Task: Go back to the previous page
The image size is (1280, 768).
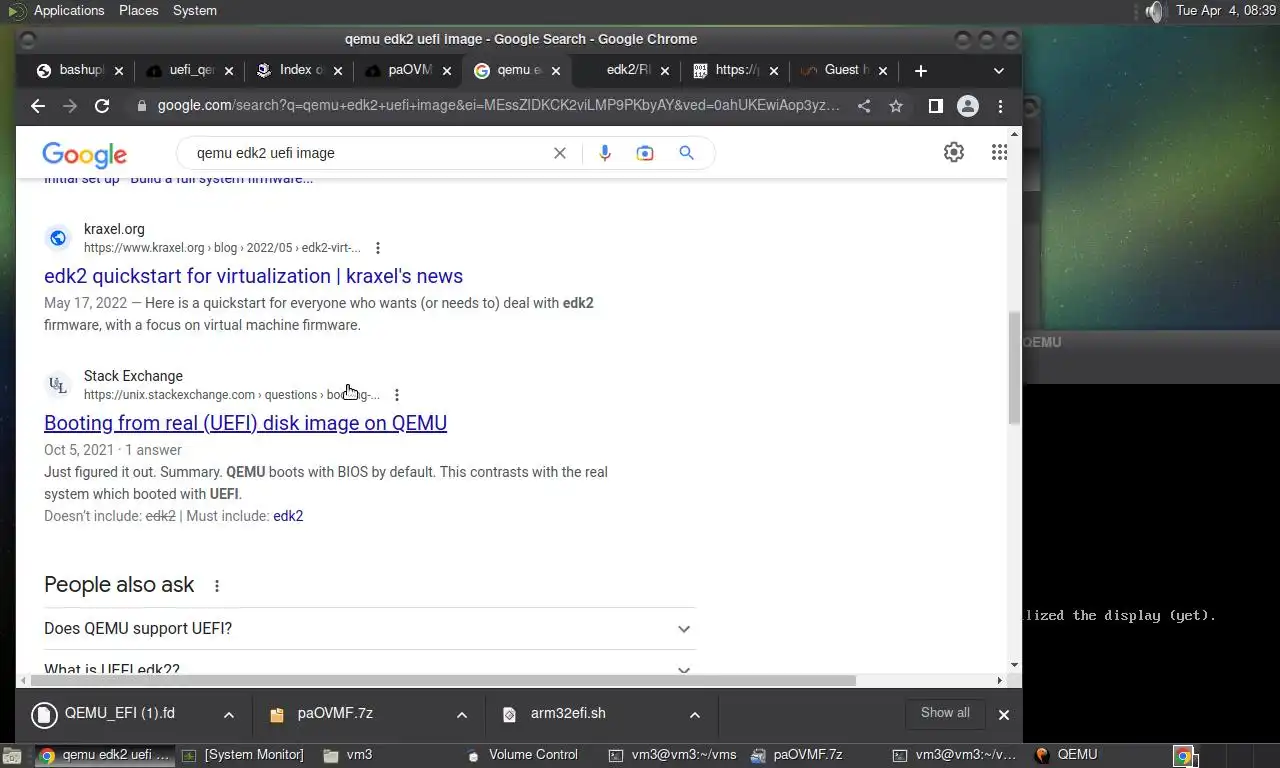Action: 38,106
